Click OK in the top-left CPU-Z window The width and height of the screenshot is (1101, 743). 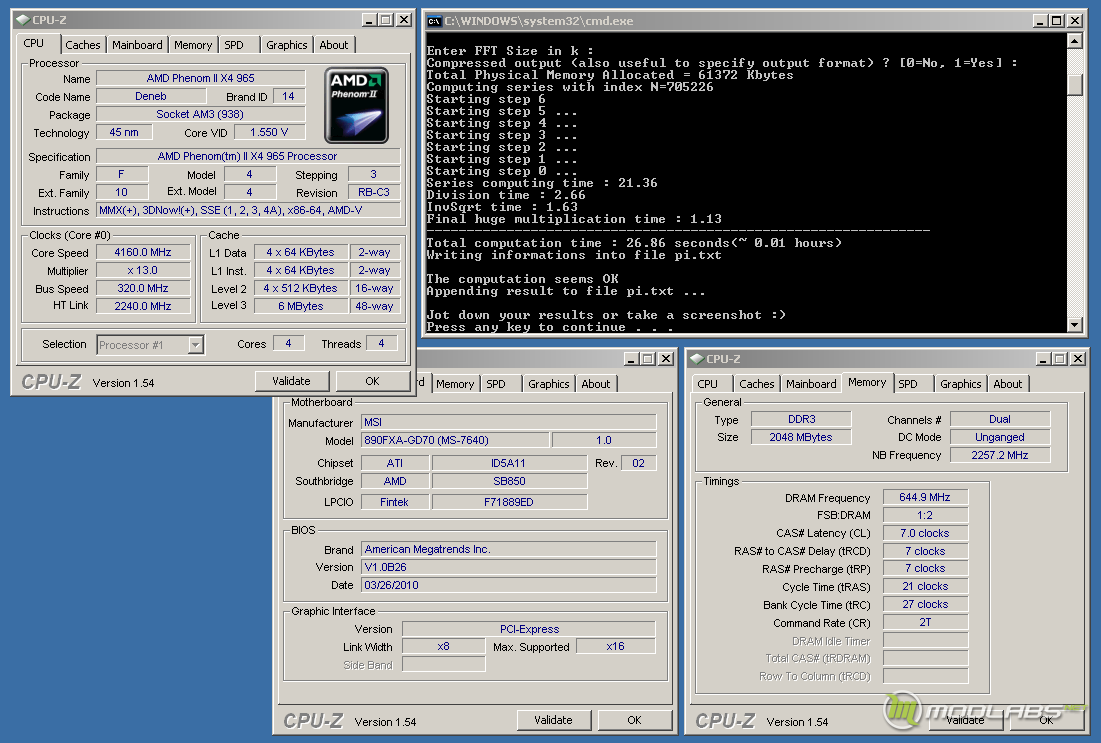tap(372, 381)
